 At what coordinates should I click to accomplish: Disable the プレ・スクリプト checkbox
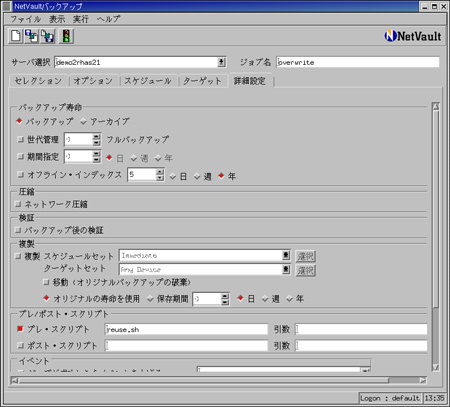coord(20,329)
